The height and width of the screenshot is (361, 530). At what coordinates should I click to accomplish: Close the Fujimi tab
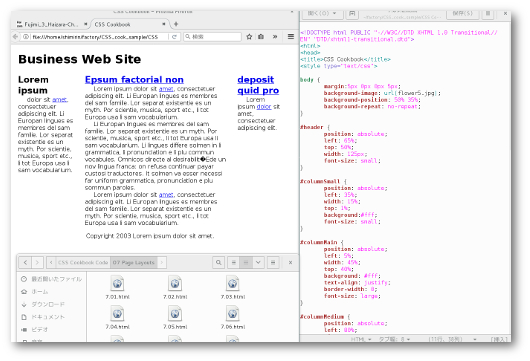coord(86,24)
